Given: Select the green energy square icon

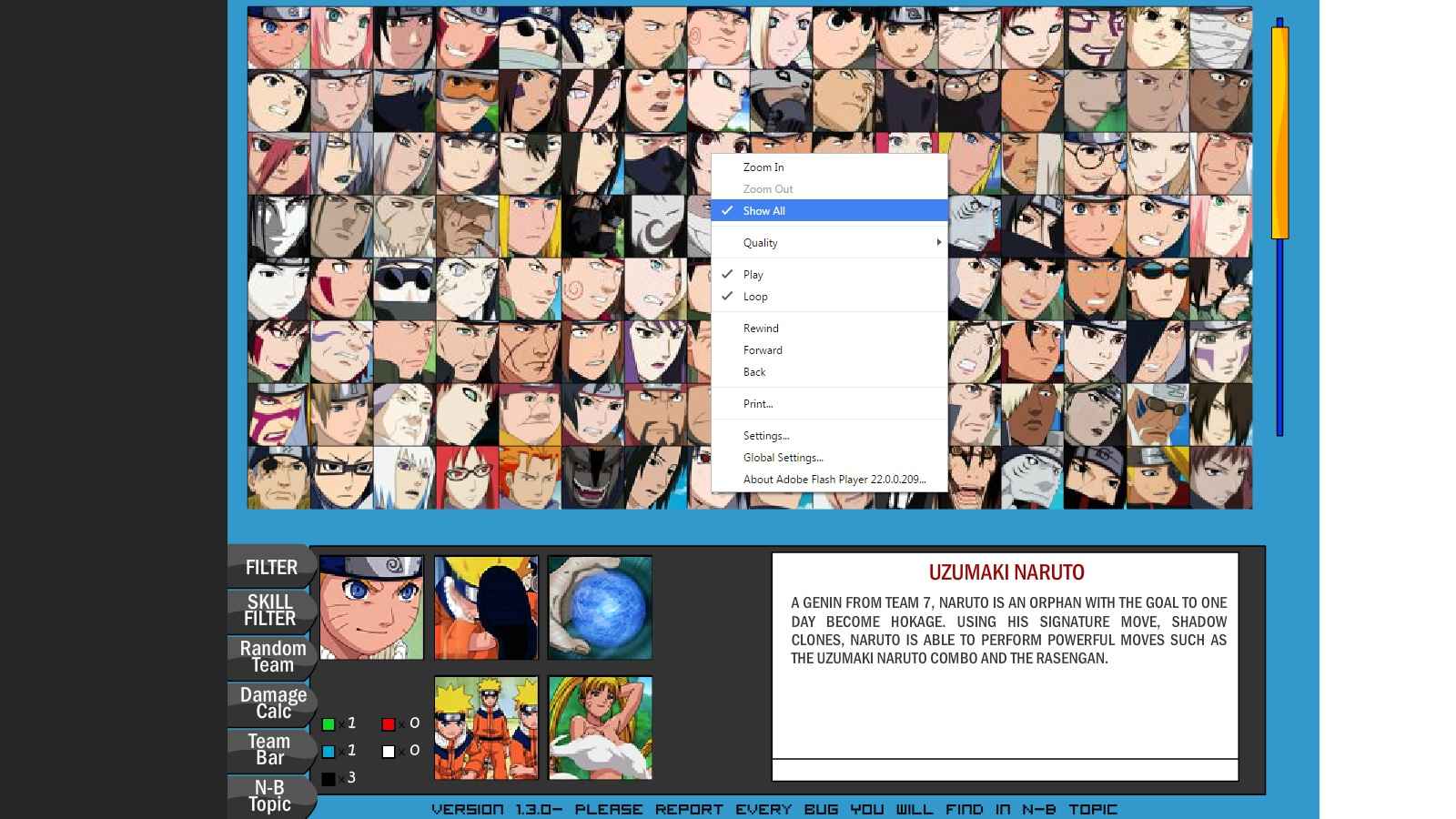Looking at the screenshot, I should [329, 724].
